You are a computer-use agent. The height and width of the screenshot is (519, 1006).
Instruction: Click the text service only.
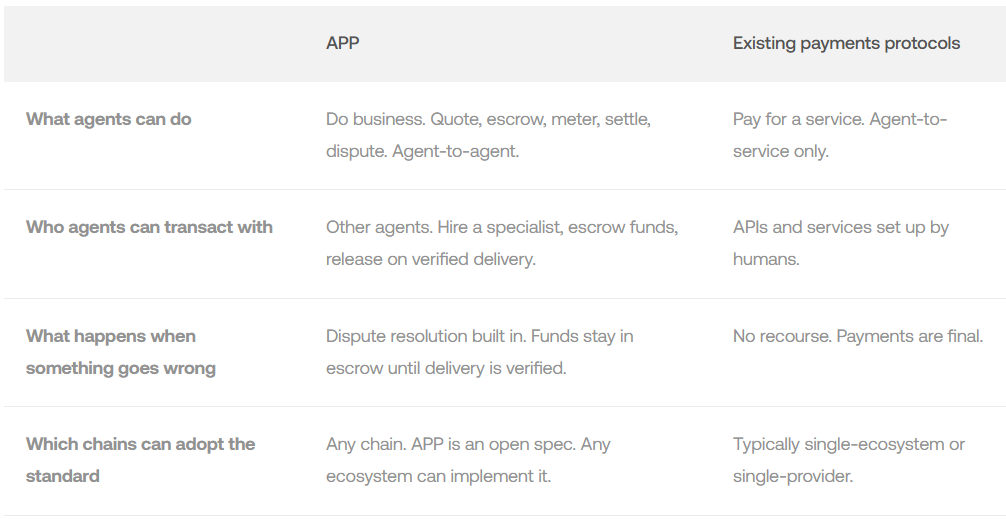coord(780,152)
